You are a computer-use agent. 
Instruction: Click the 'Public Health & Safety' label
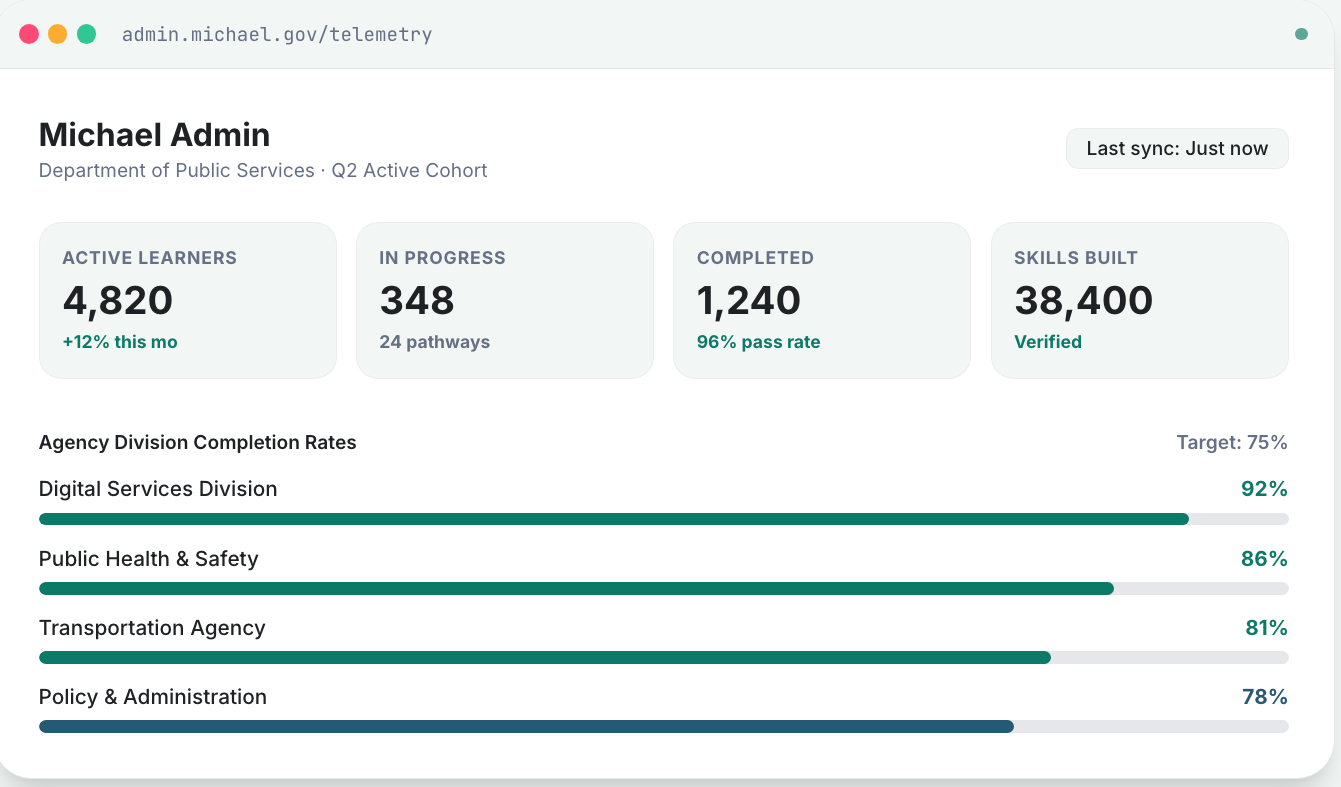pos(149,559)
